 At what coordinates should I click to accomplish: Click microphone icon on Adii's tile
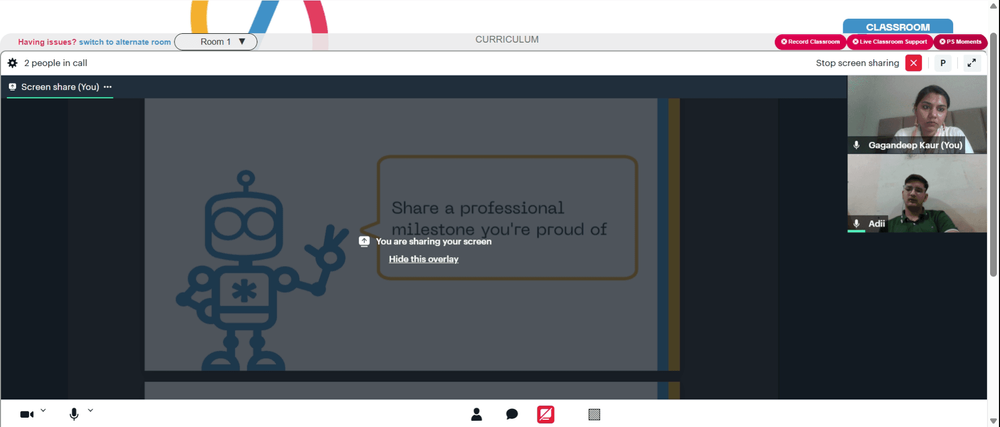click(857, 224)
